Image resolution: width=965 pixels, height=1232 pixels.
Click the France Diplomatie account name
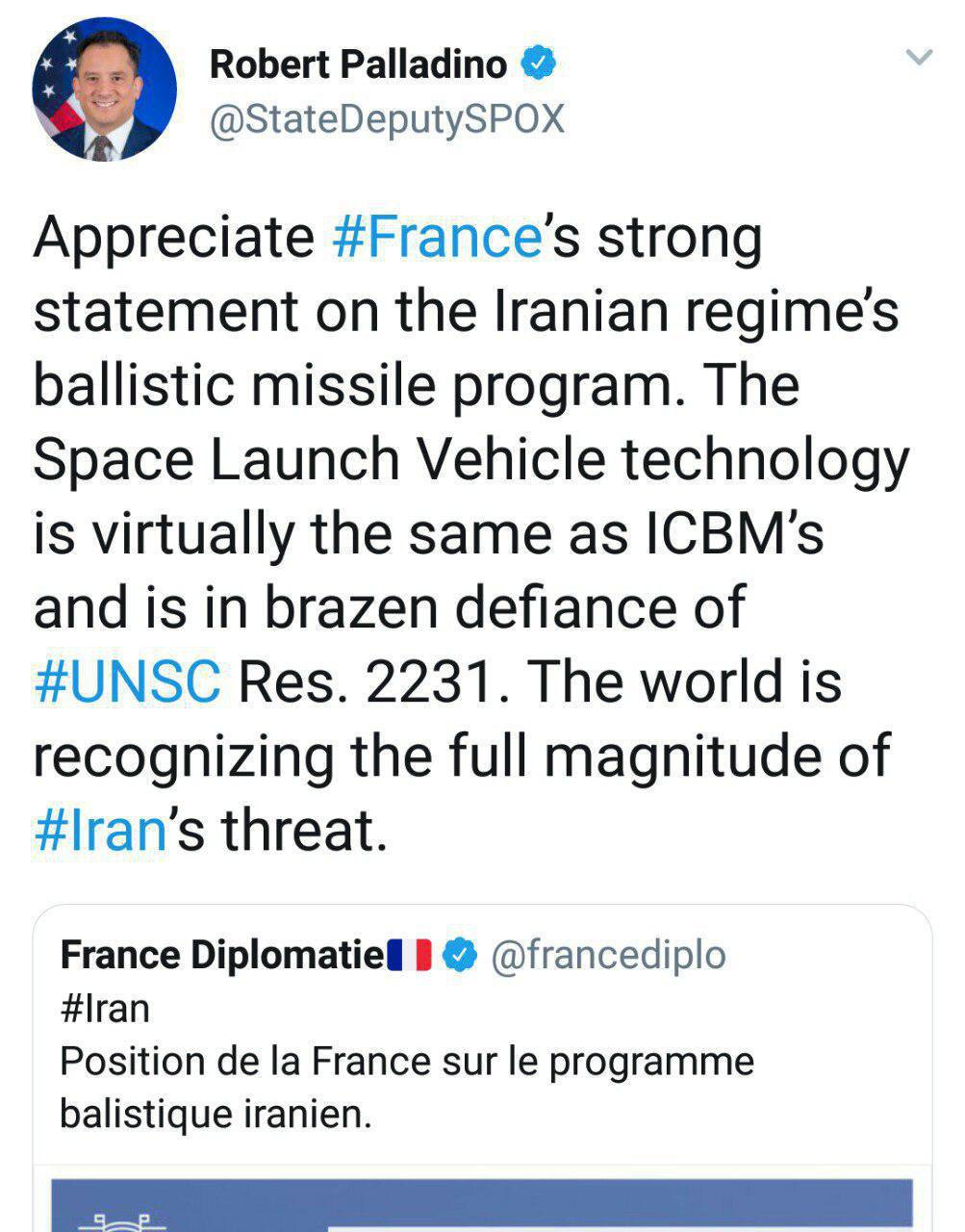[x=221, y=955]
